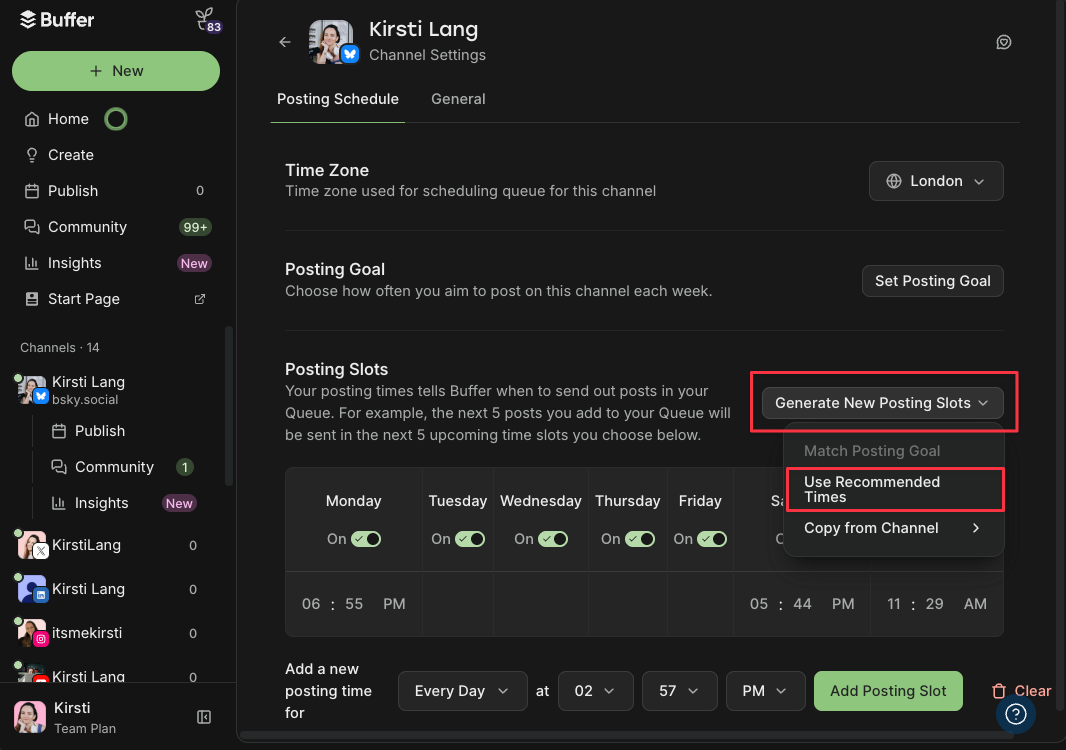Click the 05:44 PM time slot
Image resolution: width=1066 pixels, height=750 pixels.
click(x=802, y=604)
